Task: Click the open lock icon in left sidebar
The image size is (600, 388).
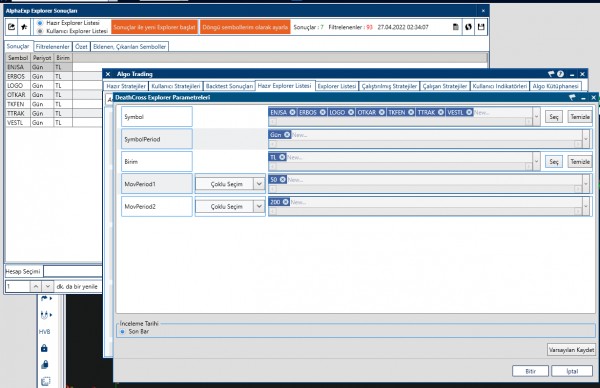Action: 44,364
